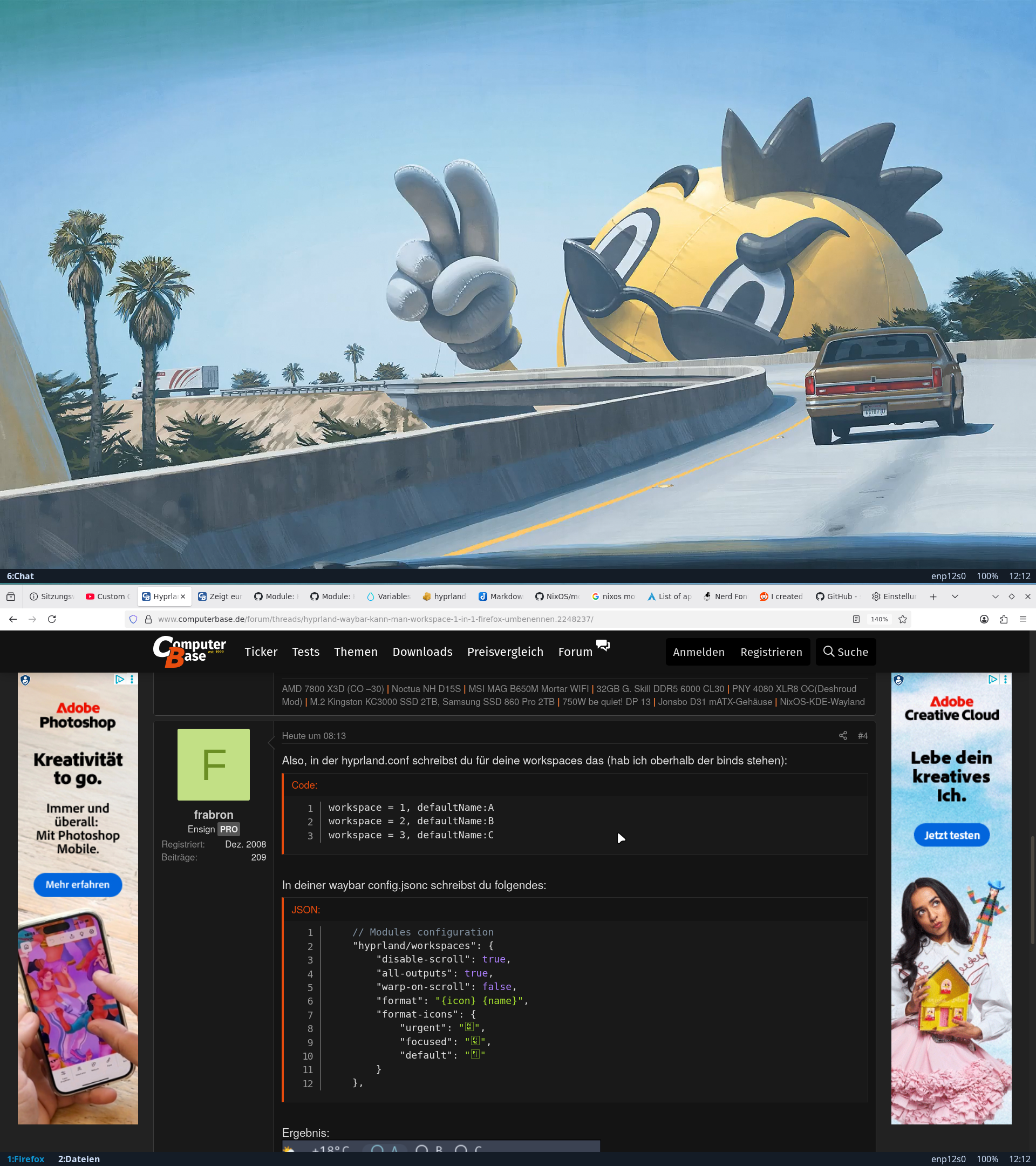Click the tracking protection shield icon
This screenshot has width=1036, height=1166.
pos(133,619)
